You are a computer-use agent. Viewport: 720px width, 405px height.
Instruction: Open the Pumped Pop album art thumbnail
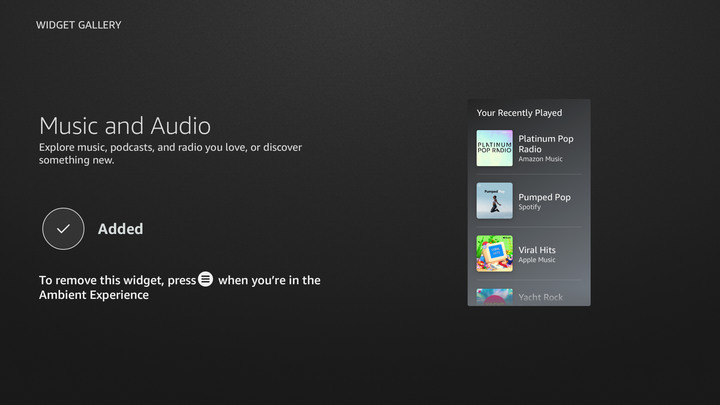tap(495, 201)
